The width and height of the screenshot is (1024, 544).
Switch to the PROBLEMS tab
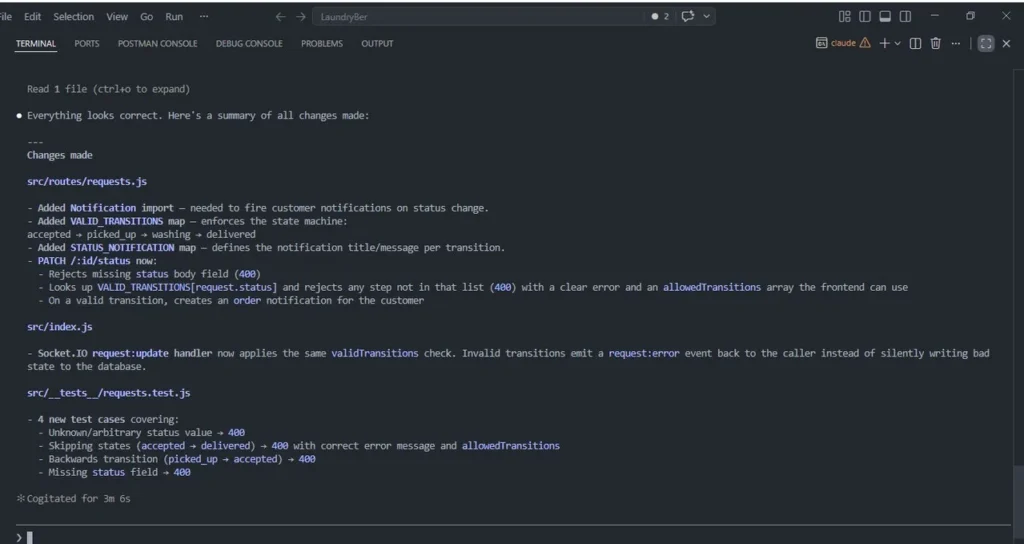pos(322,44)
